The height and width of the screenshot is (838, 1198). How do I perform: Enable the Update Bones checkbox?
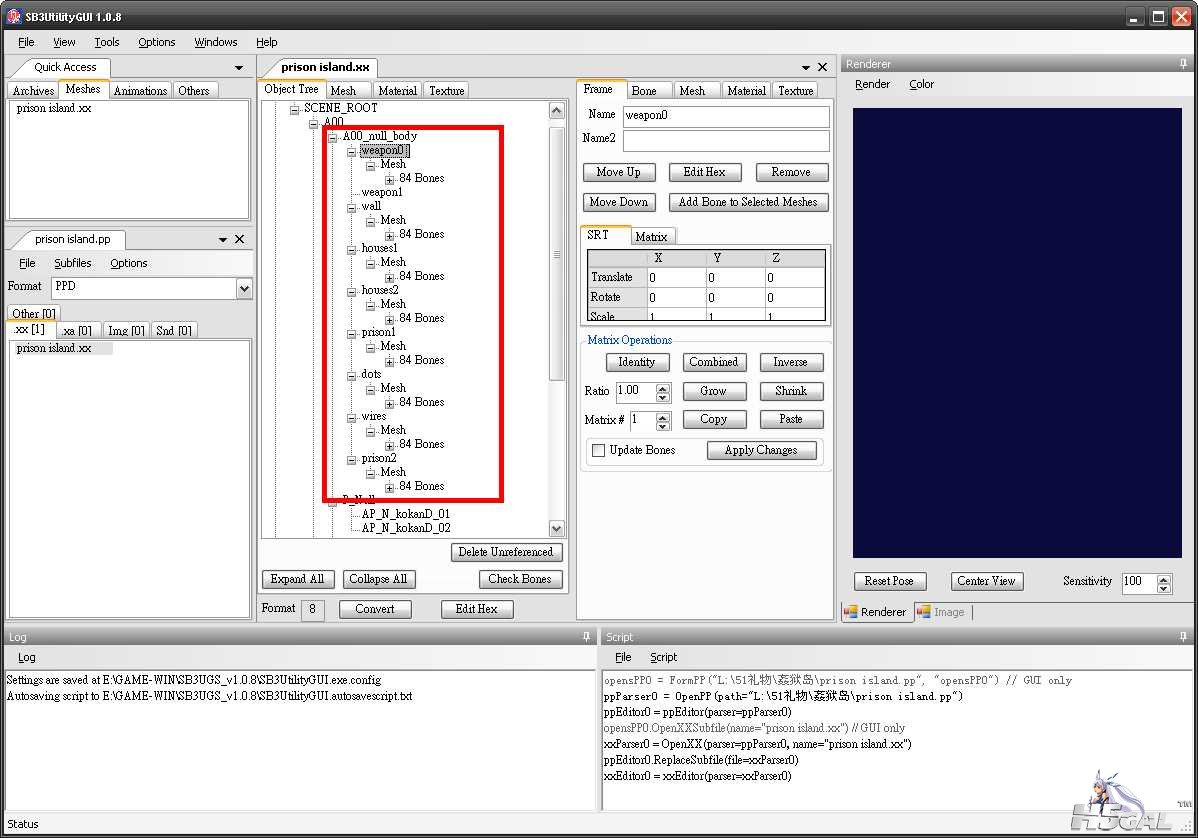coord(598,450)
